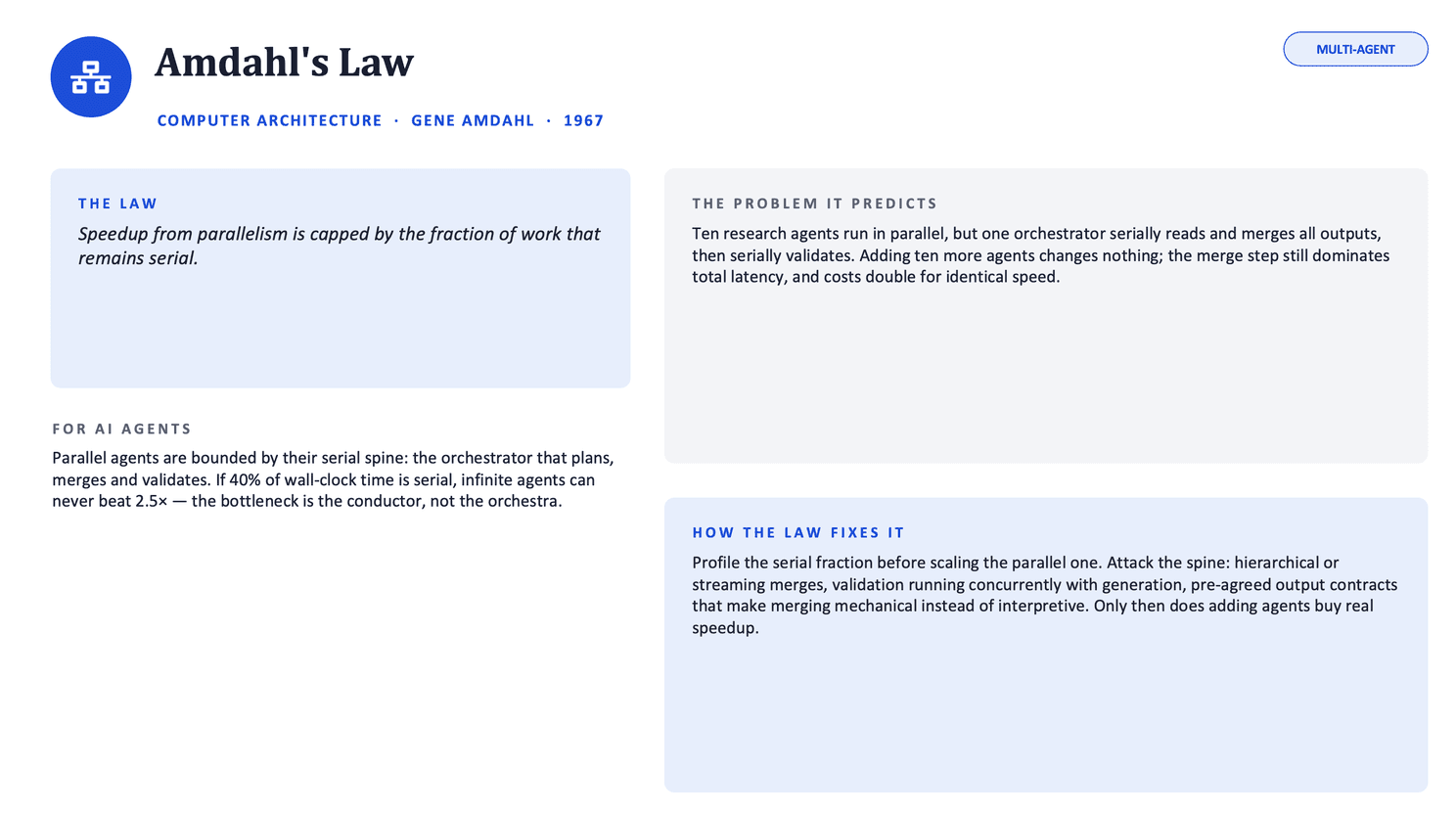Select the FOR AI AGENTS heading
The width and height of the screenshot is (1456, 814).
[121, 429]
